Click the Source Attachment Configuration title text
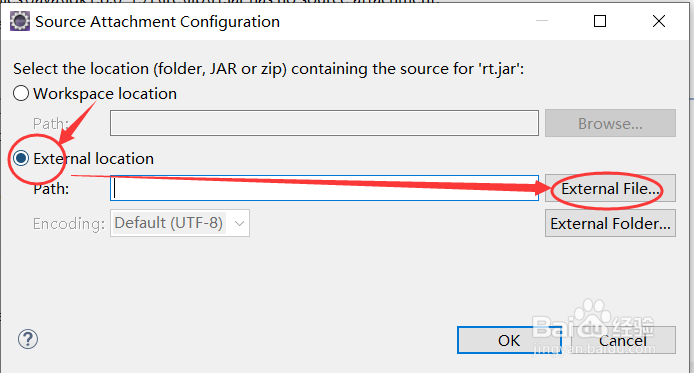 158,22
